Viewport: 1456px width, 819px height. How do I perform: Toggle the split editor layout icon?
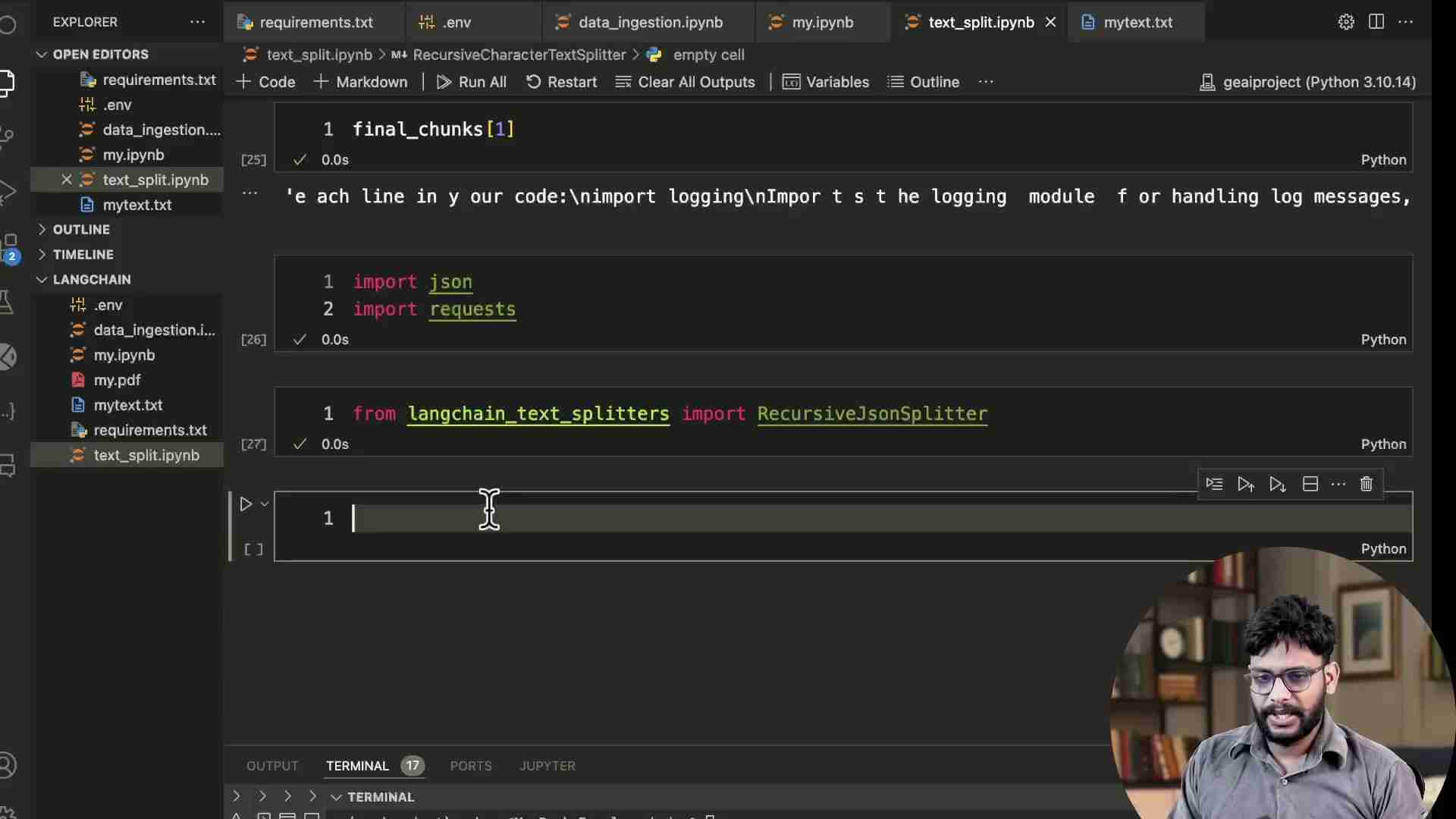[x=1376, y=22]
